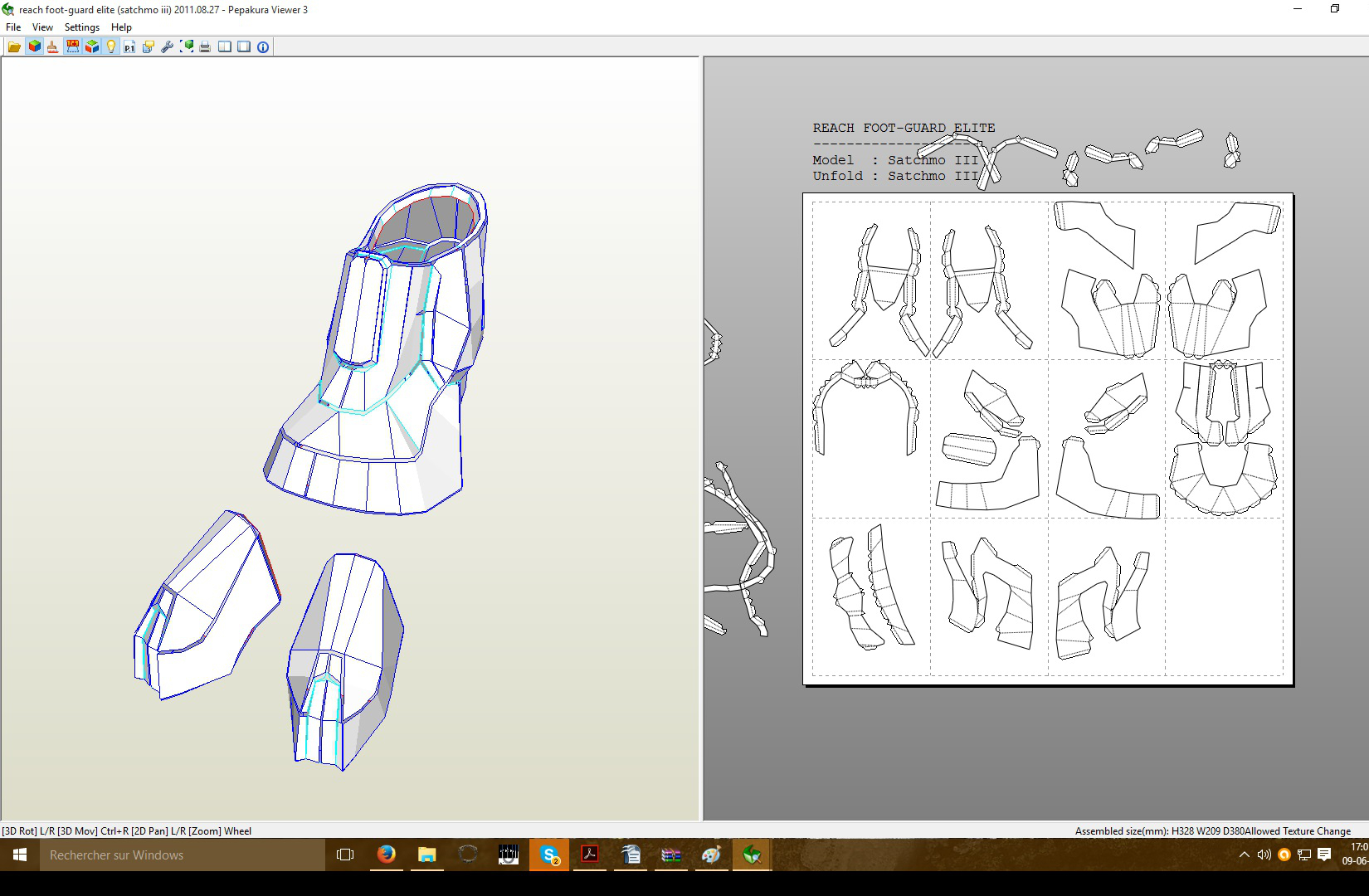Click the green cube fit-to-view icon
The height and width of the screenshot is (896, 1369).
point(187,46)
